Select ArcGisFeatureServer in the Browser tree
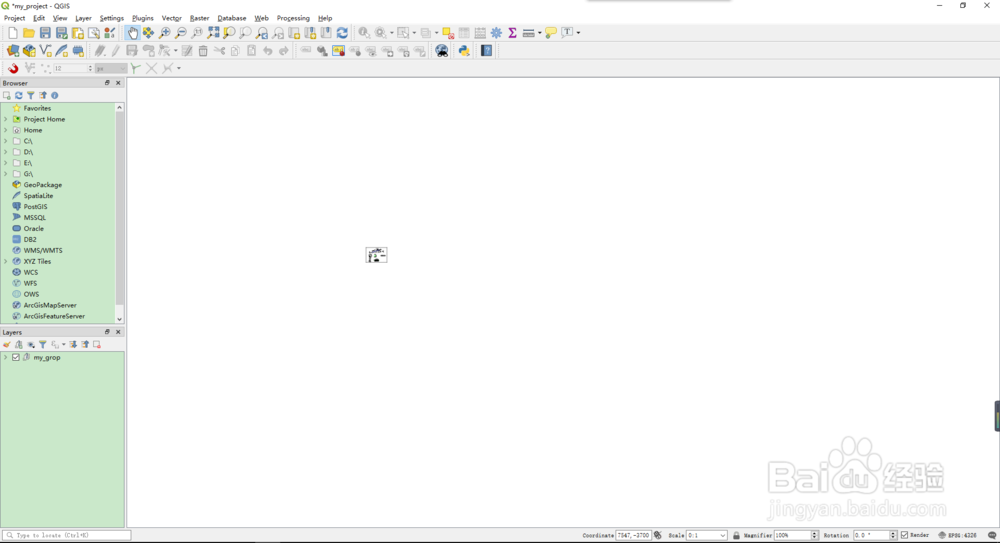 (x=54, y=316)
